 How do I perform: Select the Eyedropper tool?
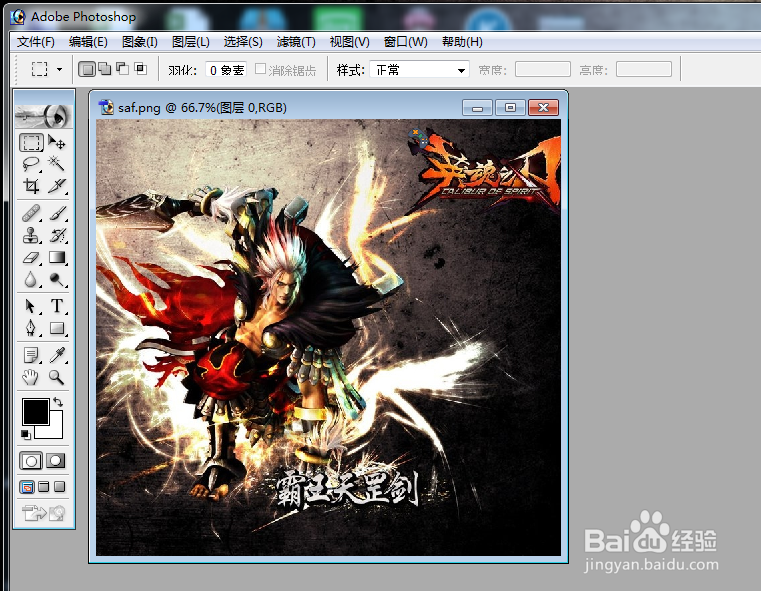(x=56, y=355)
